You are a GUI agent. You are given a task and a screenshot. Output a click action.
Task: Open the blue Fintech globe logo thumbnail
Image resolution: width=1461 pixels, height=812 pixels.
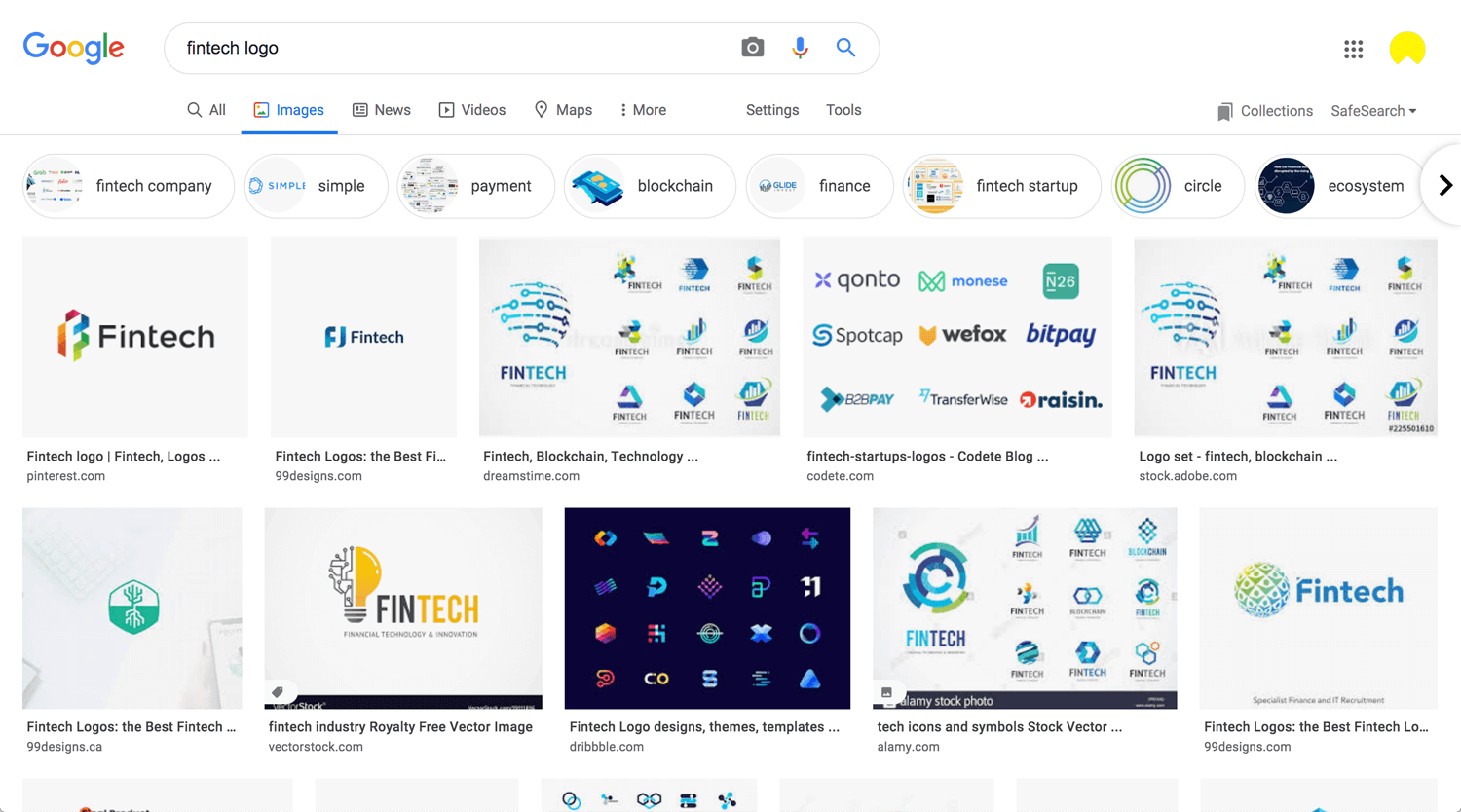(x=1319, y=609)
